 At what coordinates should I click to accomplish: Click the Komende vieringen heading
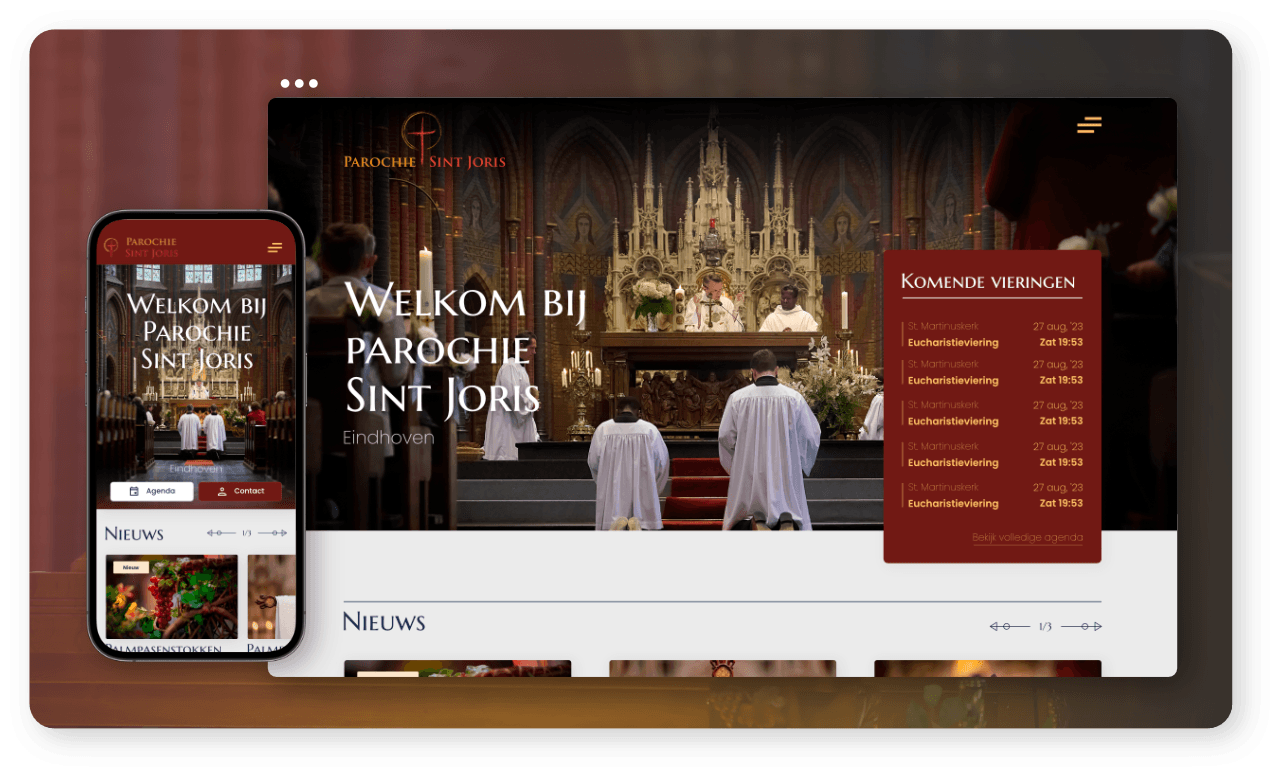(x=988, y=282)
